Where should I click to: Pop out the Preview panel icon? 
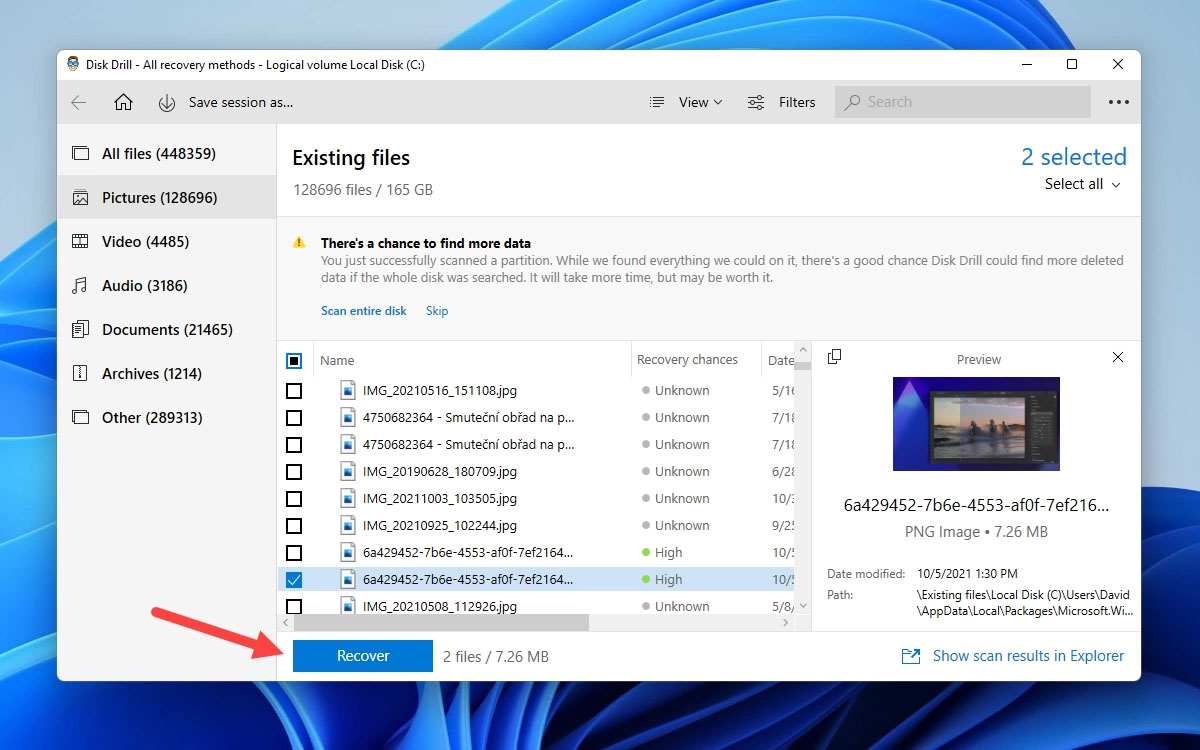point(834,357)
